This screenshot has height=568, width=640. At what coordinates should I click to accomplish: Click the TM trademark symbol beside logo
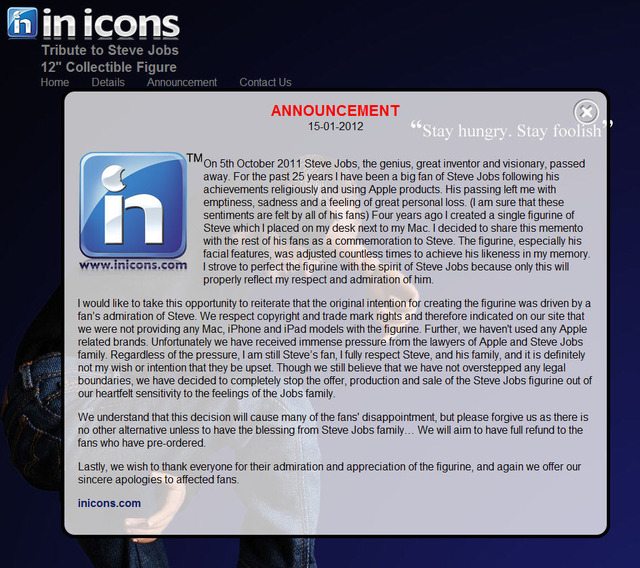[195, 158]
